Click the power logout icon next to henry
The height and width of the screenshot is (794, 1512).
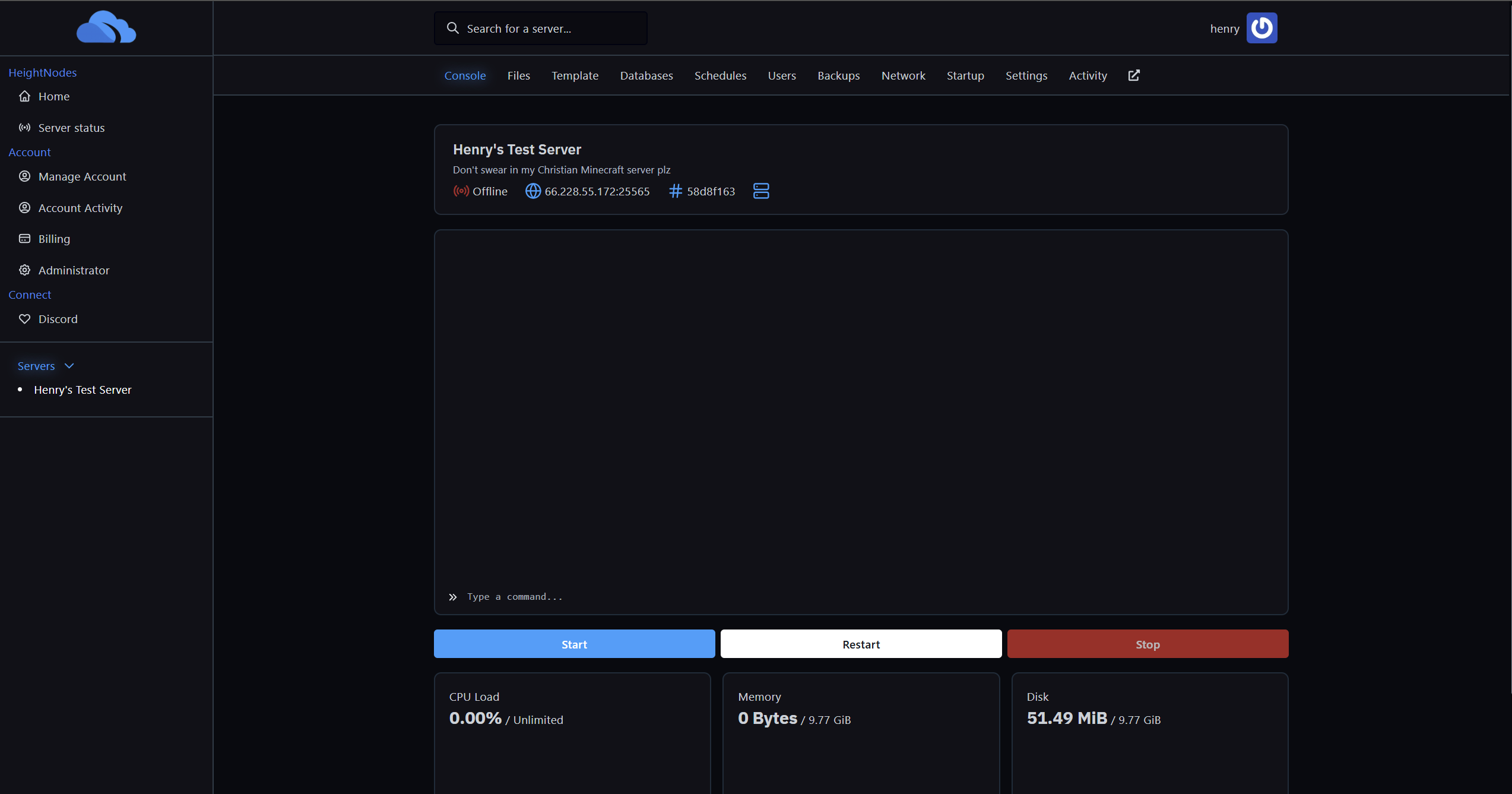click(1261, 28)
